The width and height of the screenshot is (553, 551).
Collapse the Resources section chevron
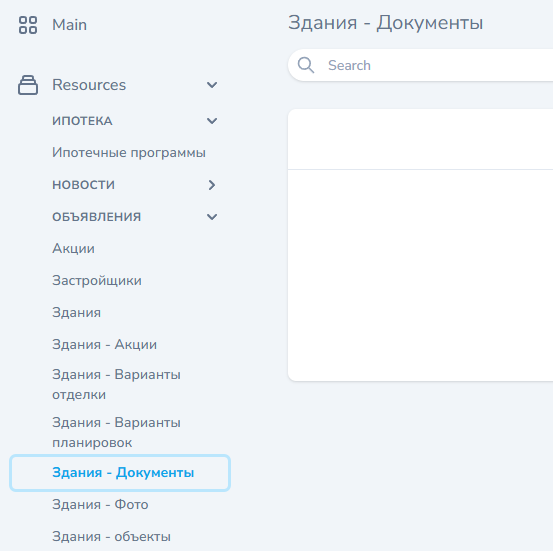pyautogui.click(x=212, y=85)
